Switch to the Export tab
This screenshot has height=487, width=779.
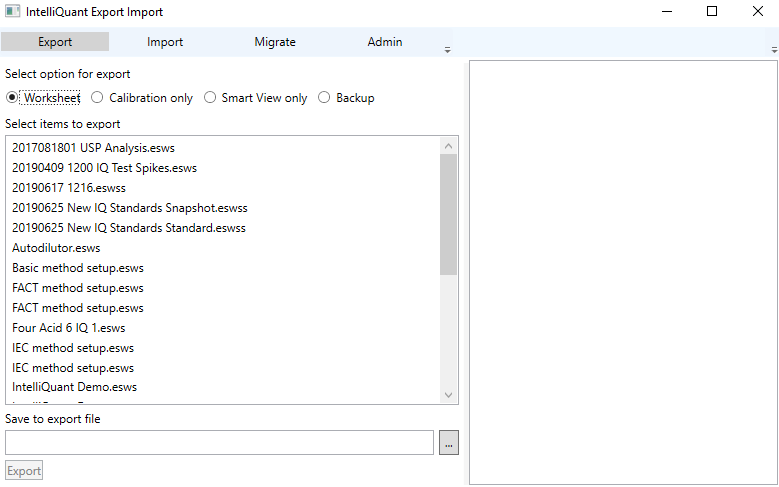point(55,42)
